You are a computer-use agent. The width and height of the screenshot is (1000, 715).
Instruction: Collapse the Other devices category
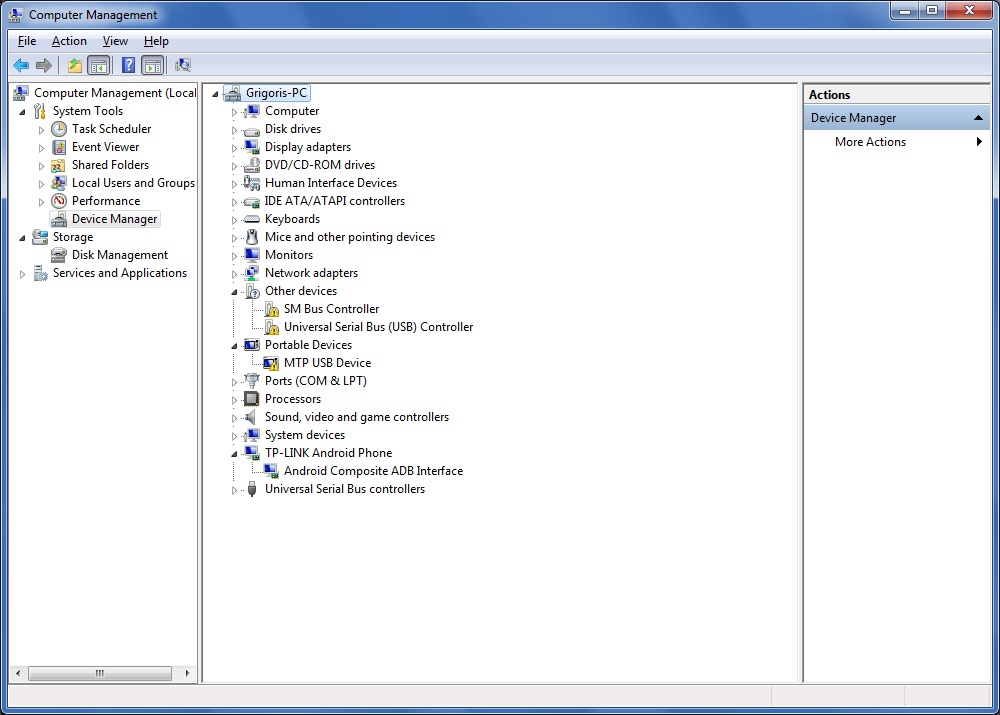[235, 291]
